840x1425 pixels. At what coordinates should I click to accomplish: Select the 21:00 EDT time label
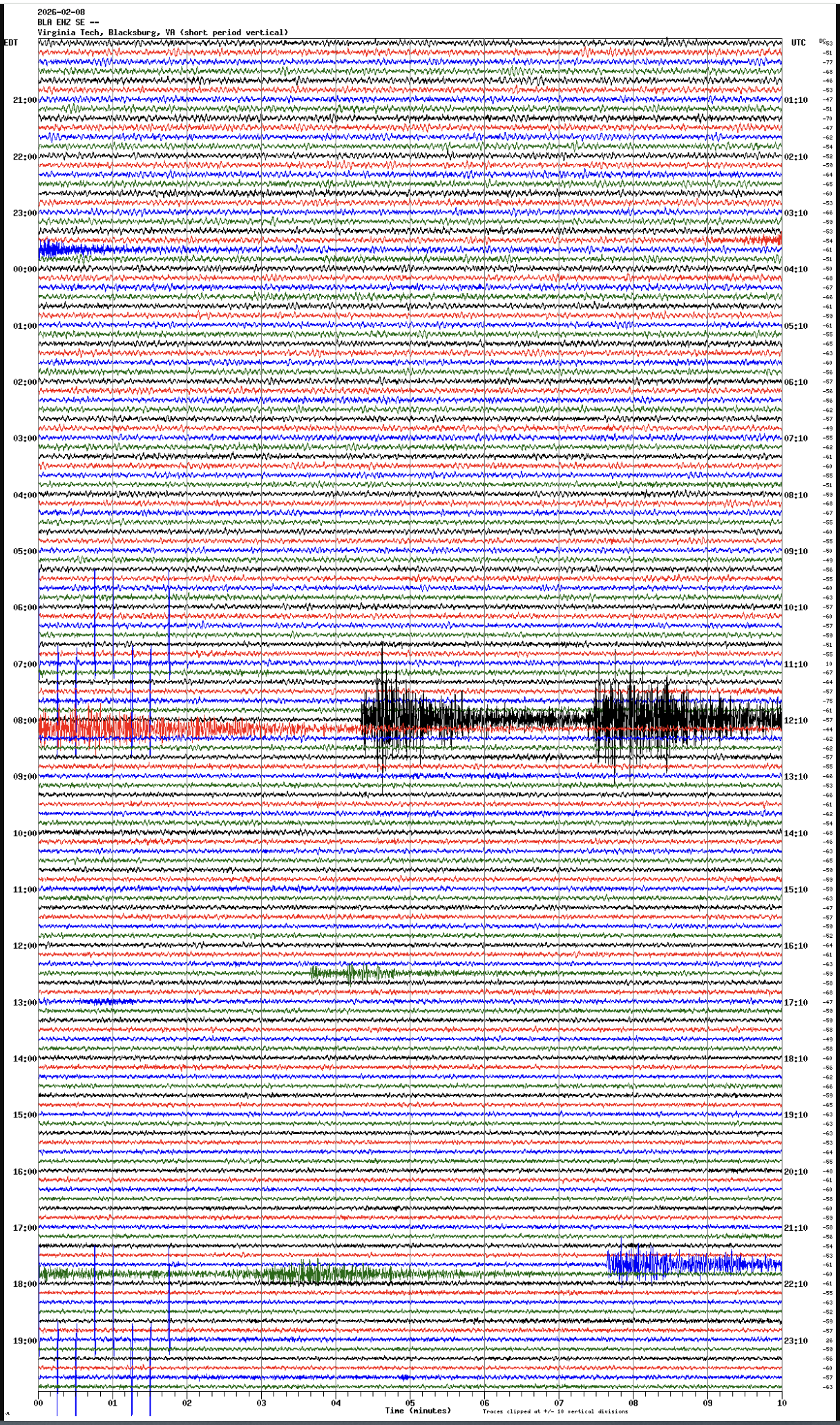click(x=24, y=100)
